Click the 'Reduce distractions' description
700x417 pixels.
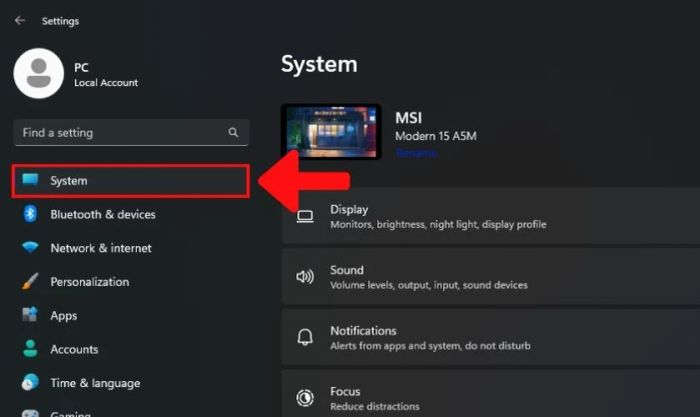click(375, 406)
